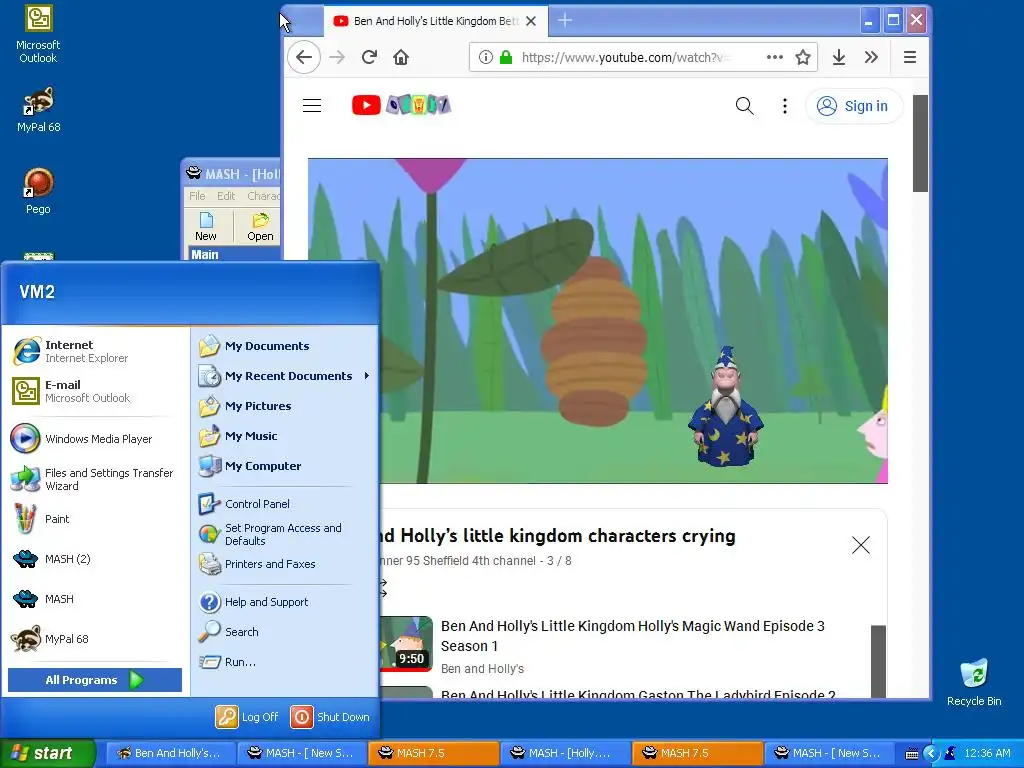
Task: Click the taskbar clock 12:36 AM
Action: point(987,754)
